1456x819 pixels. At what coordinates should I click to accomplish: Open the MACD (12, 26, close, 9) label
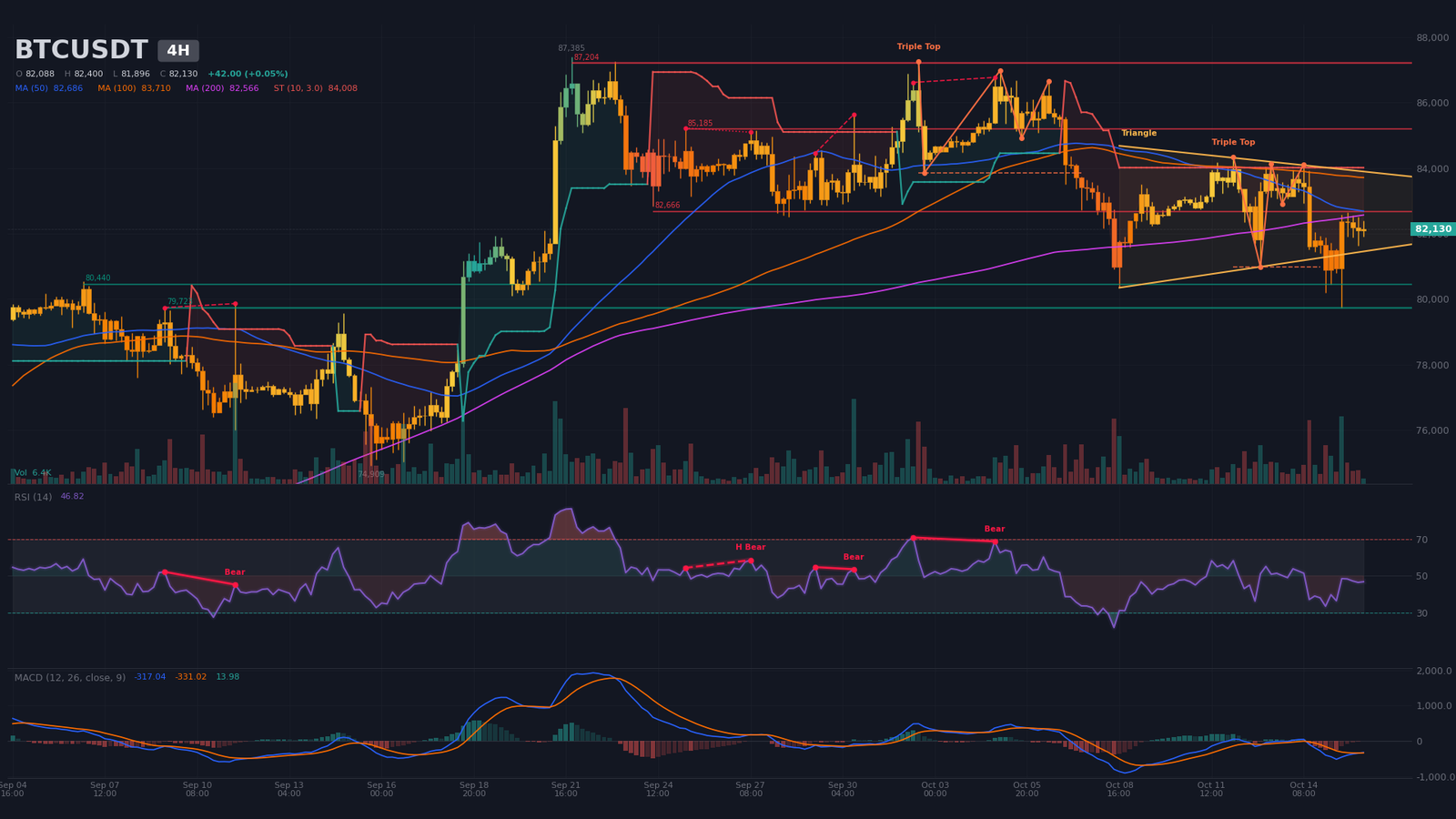pos(70,678)
